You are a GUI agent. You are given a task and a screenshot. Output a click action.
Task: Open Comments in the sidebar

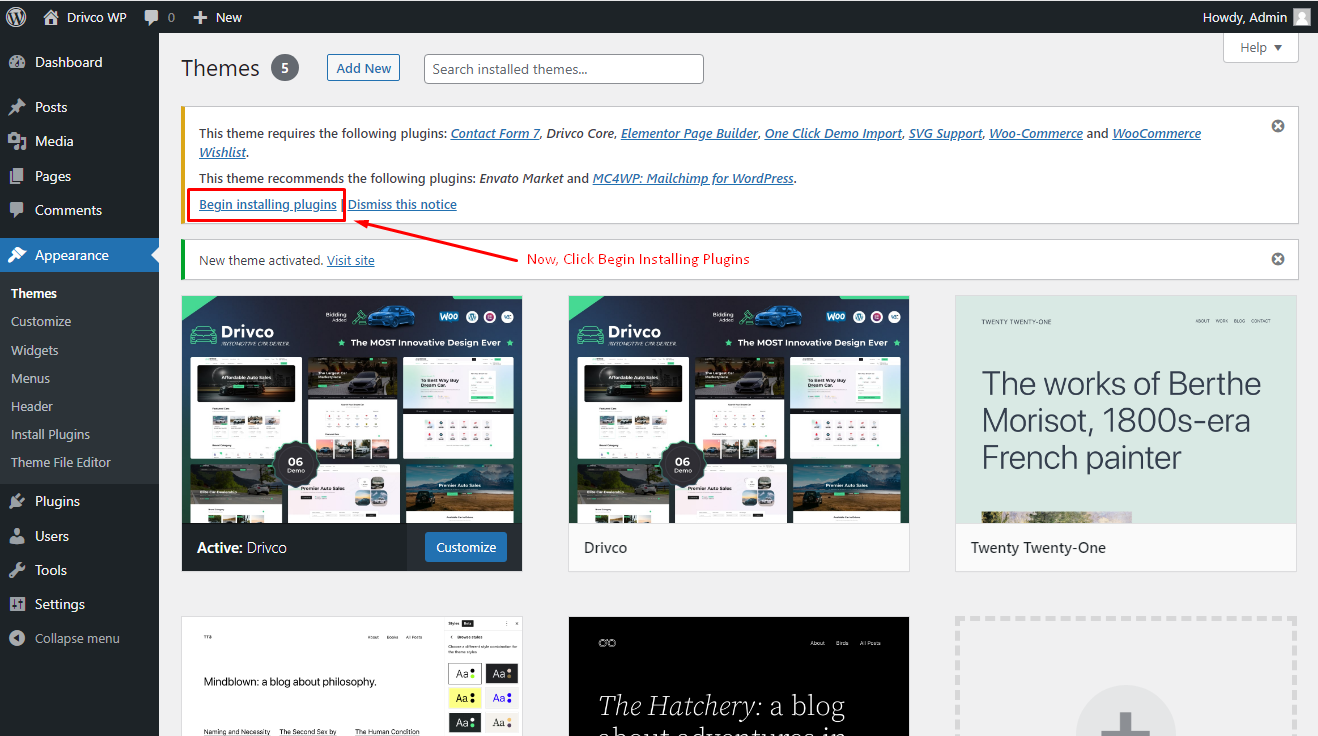coord(79,210)
